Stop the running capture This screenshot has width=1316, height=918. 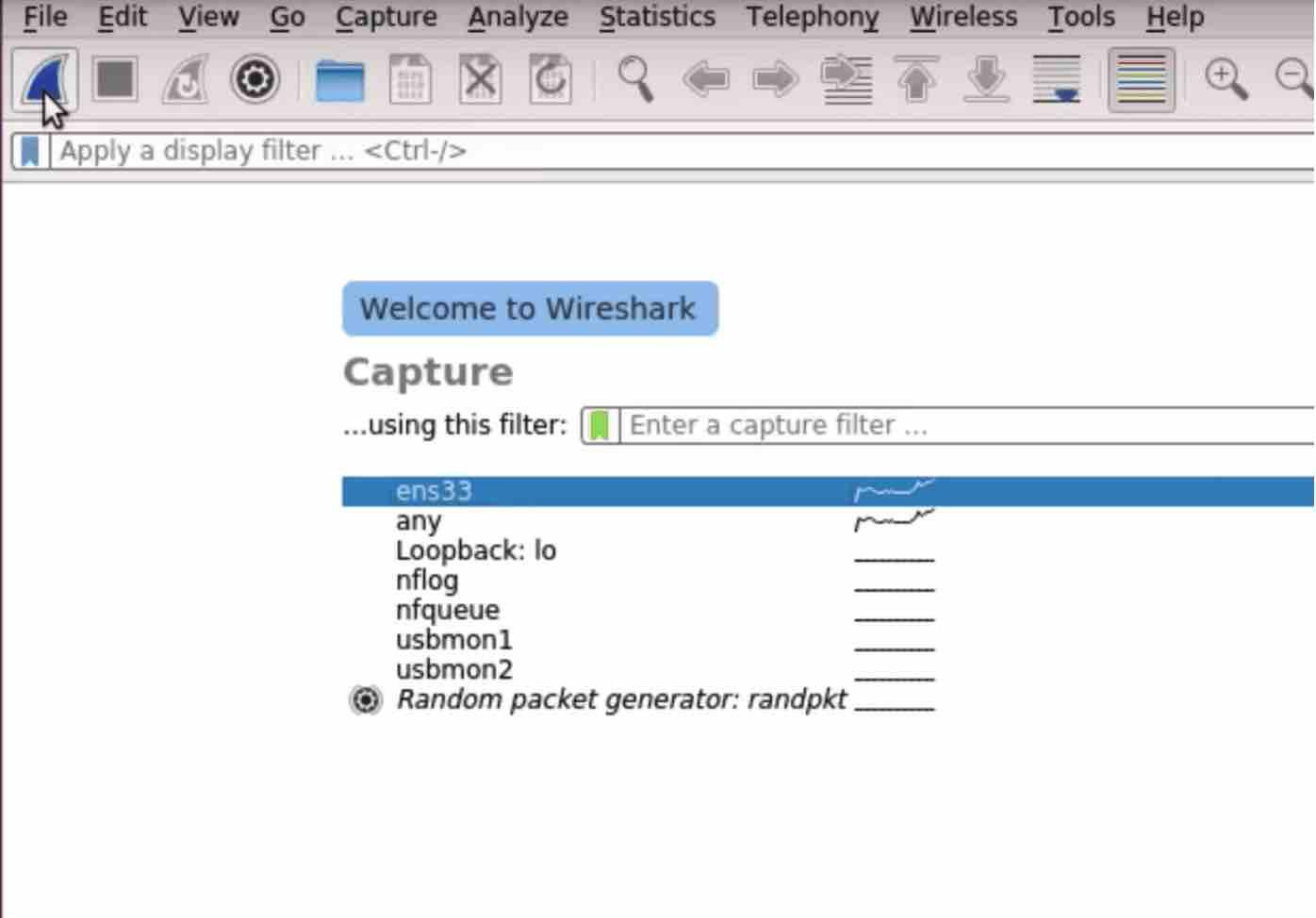tap(115, 79)
